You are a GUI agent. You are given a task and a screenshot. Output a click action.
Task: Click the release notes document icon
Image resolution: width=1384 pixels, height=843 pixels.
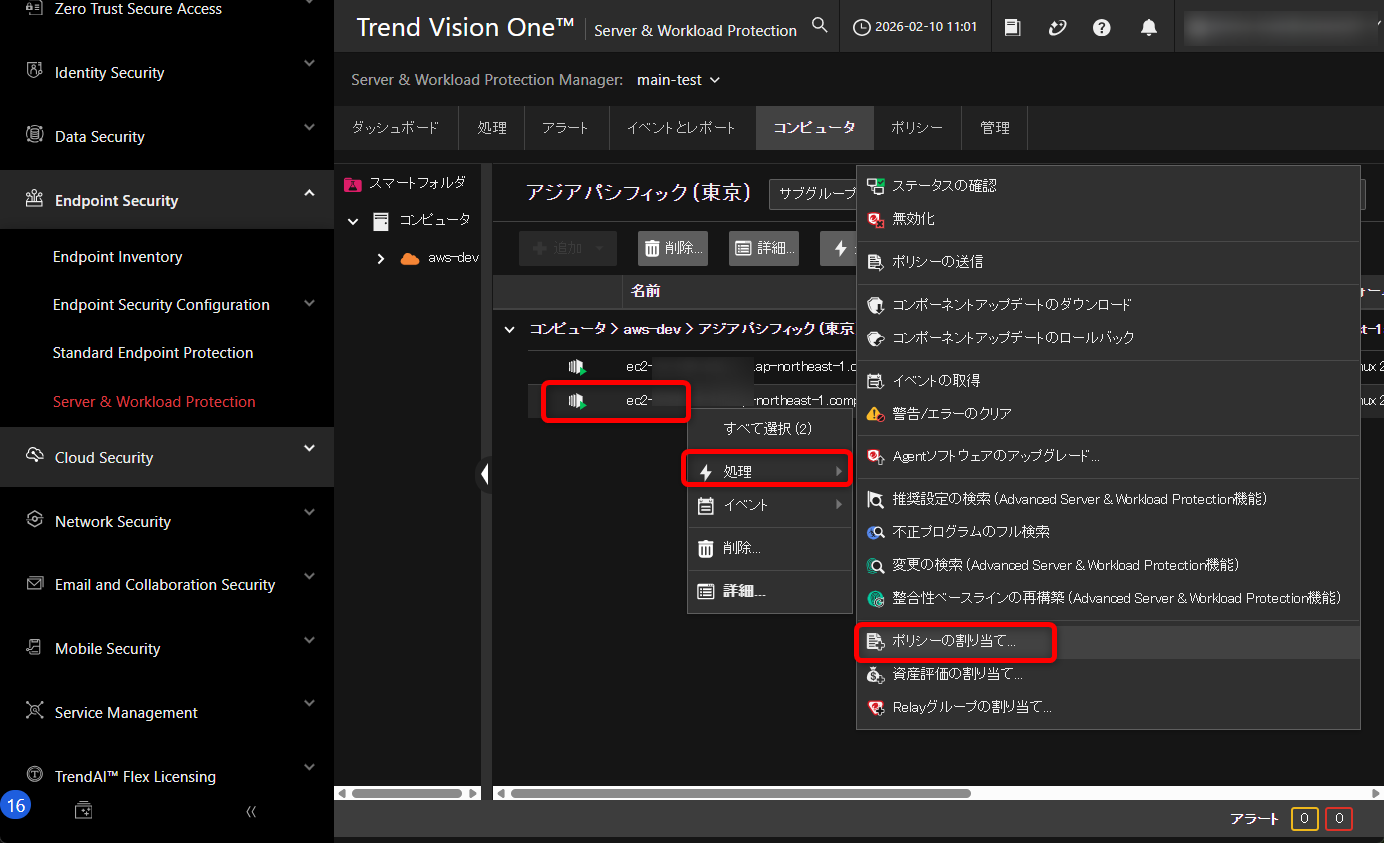click(x=1012, y=27)
